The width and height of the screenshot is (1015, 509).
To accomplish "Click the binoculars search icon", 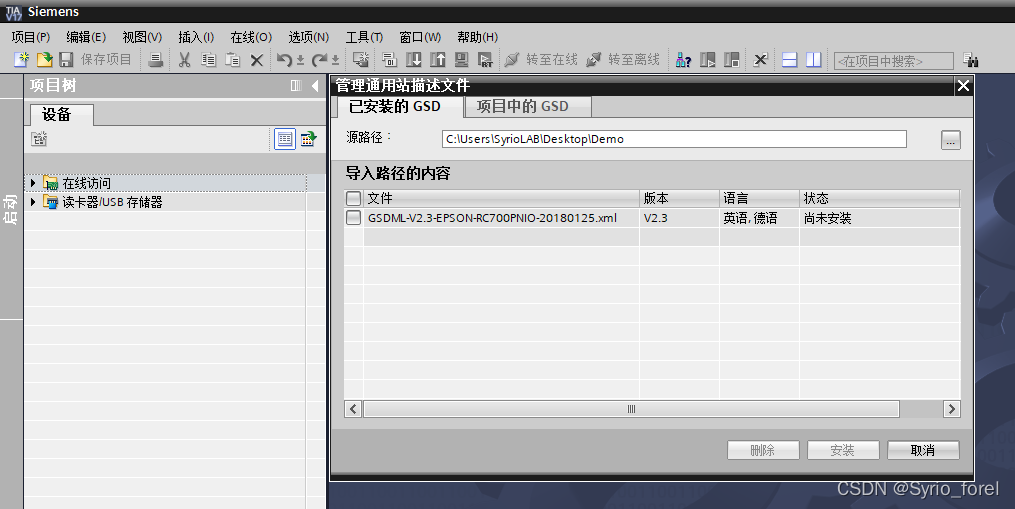I will (970, 60).
